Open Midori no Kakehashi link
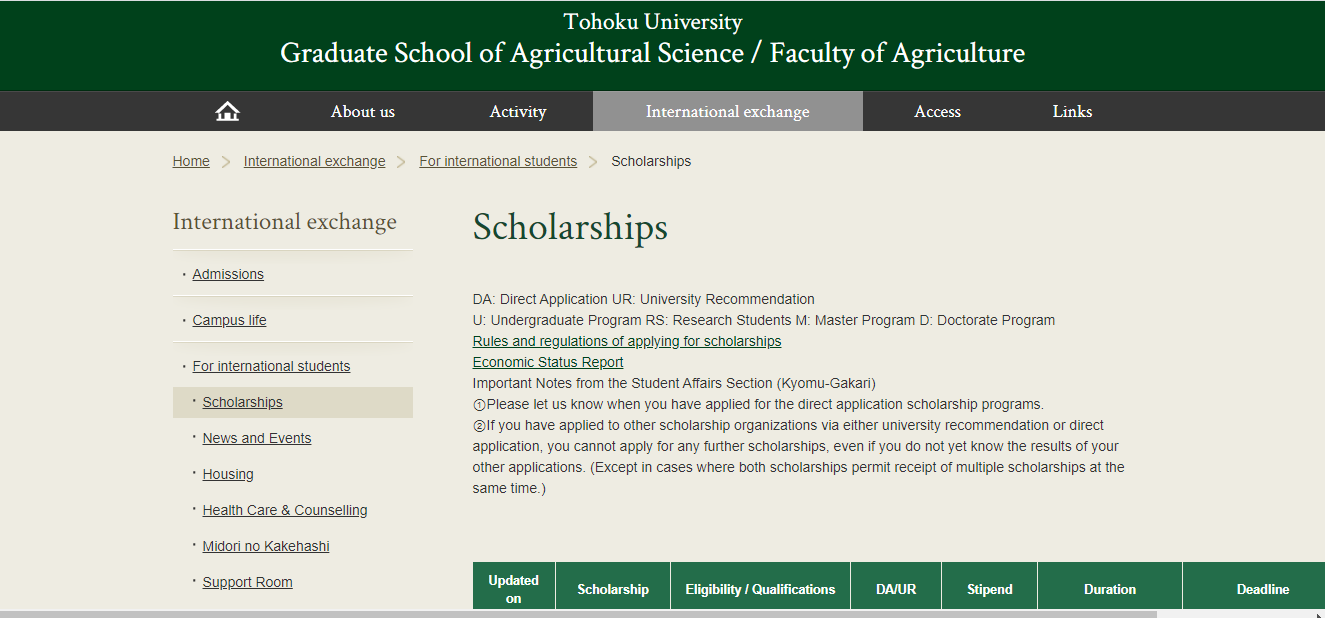Screen dimensions: 1325x618 [266, 546]
